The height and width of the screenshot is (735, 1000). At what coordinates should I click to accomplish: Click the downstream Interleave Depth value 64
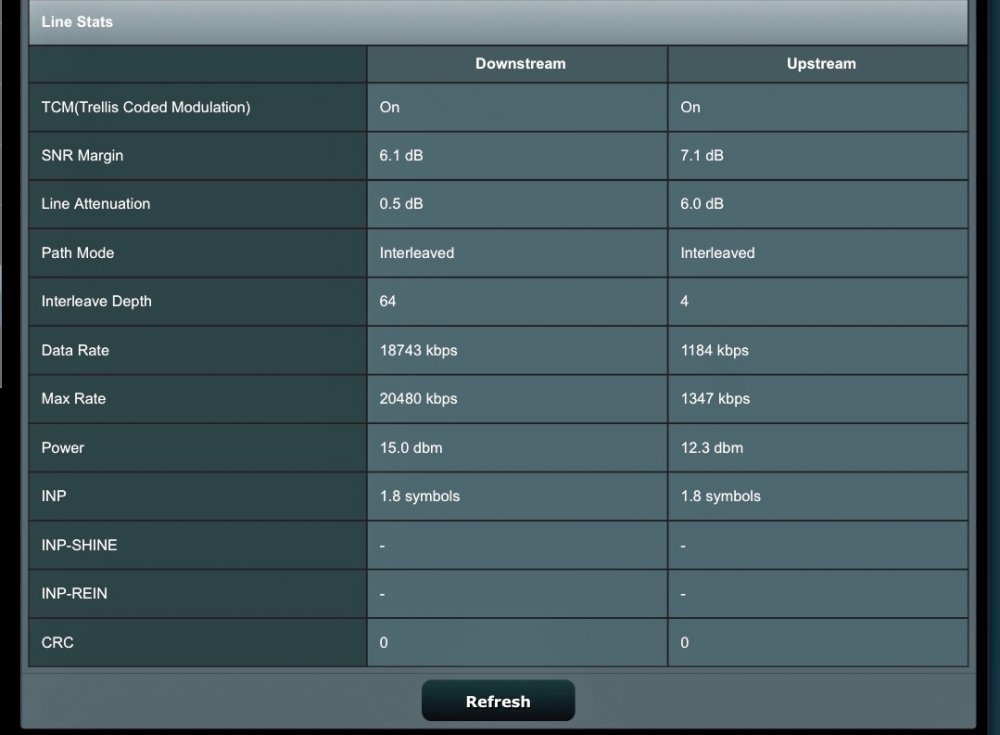click(388, 301)
